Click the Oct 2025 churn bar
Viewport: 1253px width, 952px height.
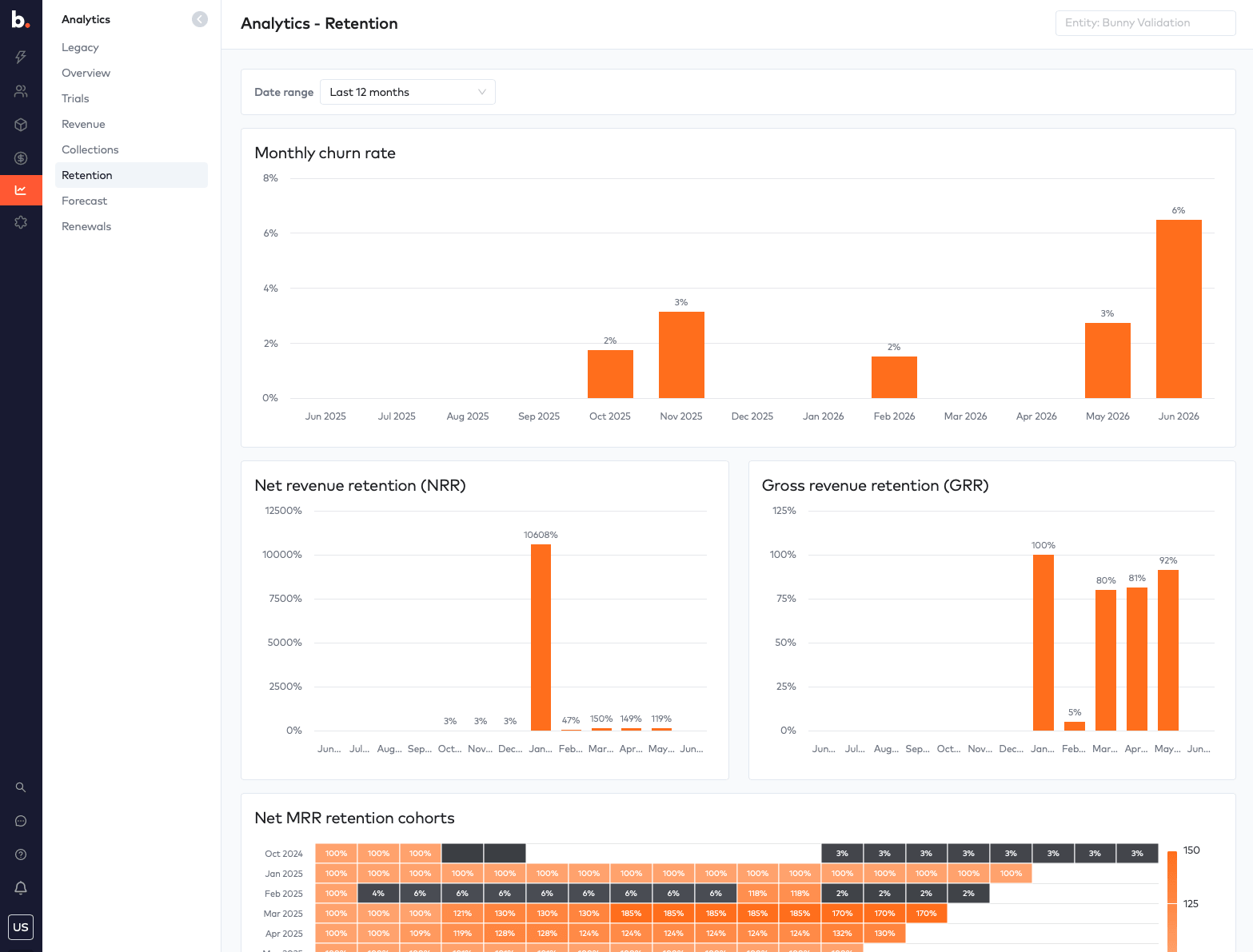(610, 374)
